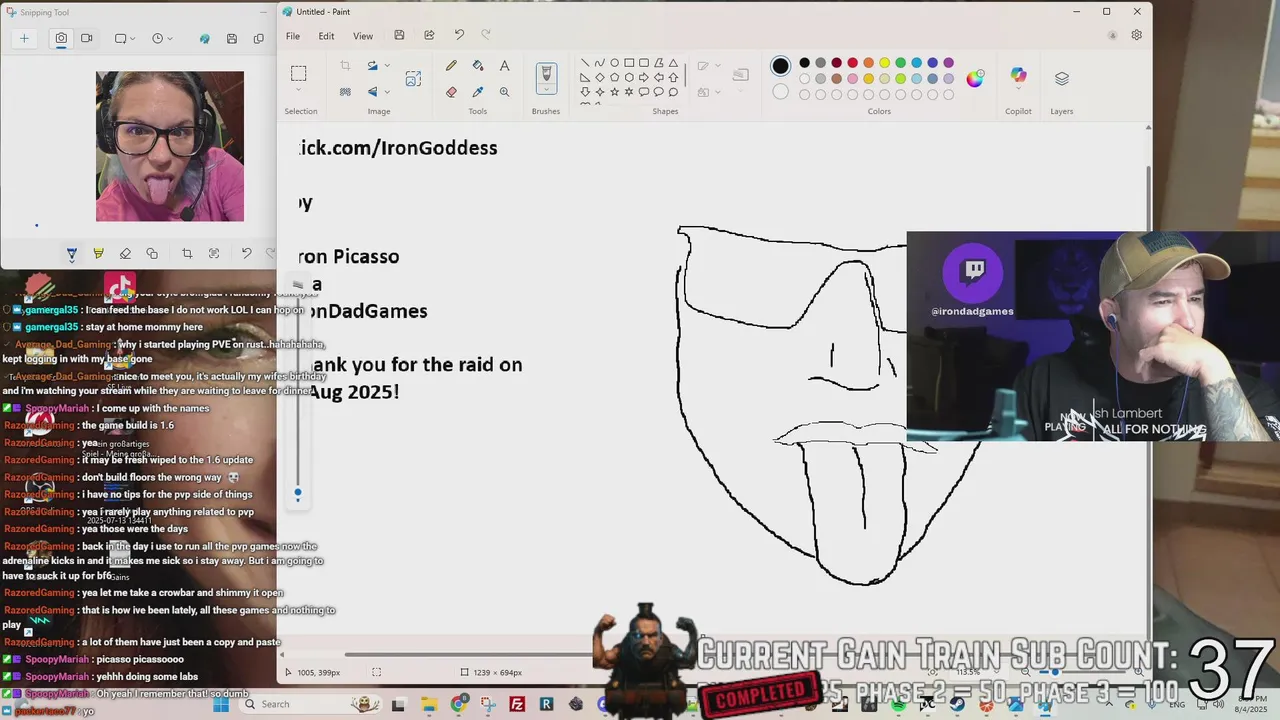Open the Edit menu in Paint
The height and width of the screenshot is (720, 1280).
[327, 36]
